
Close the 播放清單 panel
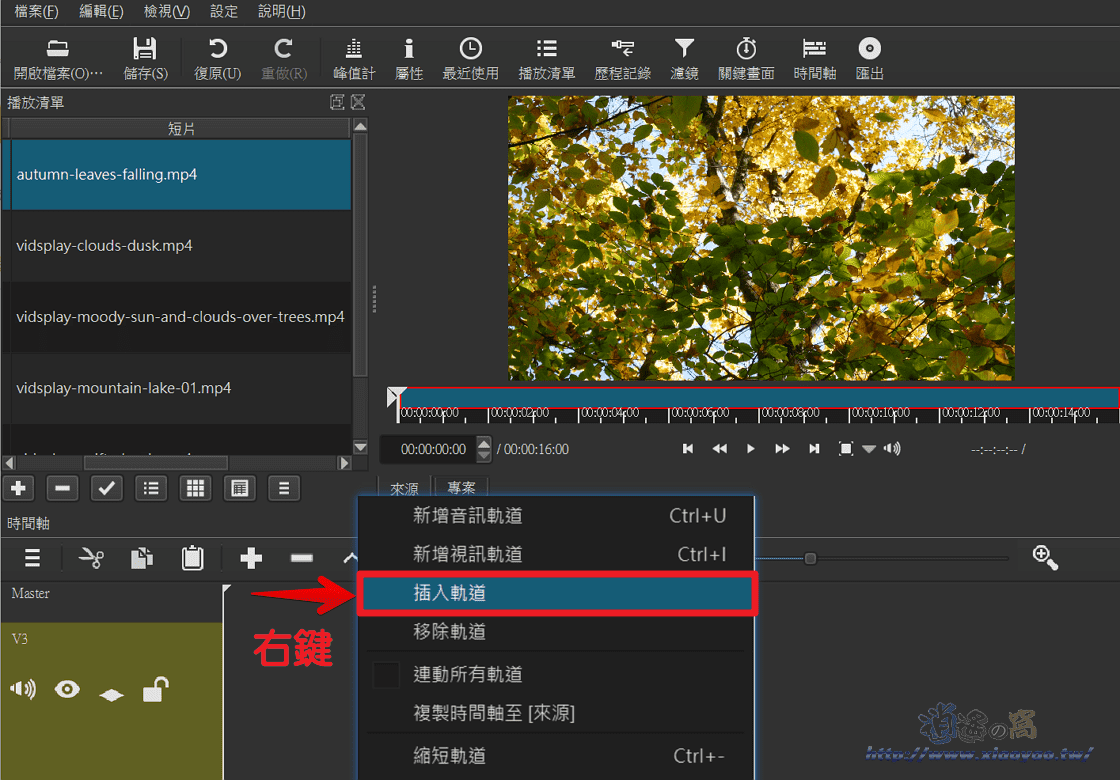(x=358, y=102)
